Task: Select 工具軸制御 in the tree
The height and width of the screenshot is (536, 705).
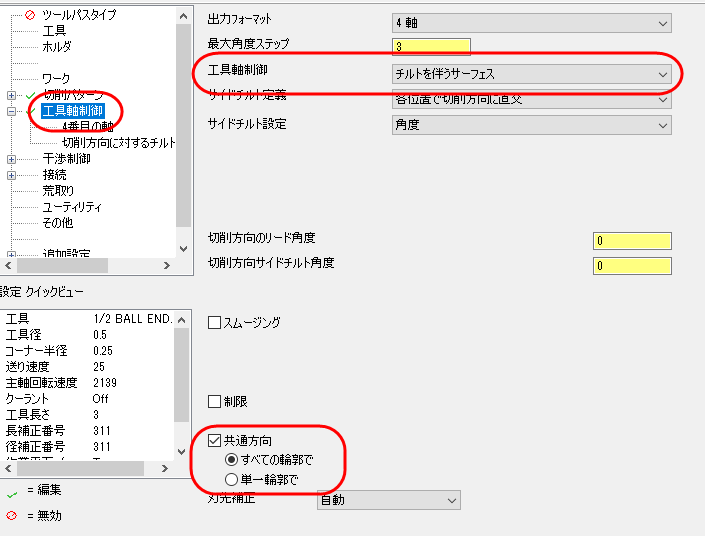Action: (x=73, y=111)
